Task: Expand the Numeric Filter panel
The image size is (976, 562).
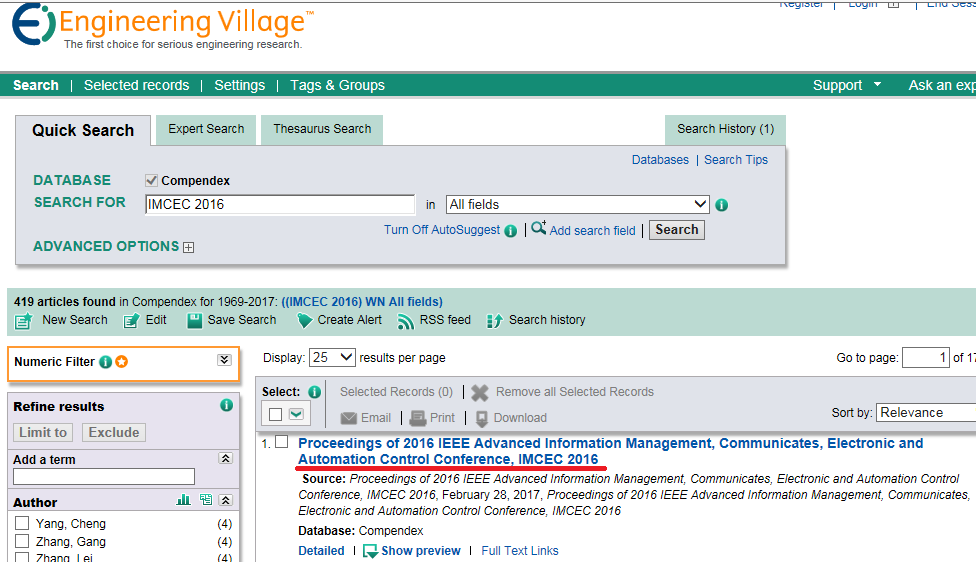Action: click(x=224, y=361)
